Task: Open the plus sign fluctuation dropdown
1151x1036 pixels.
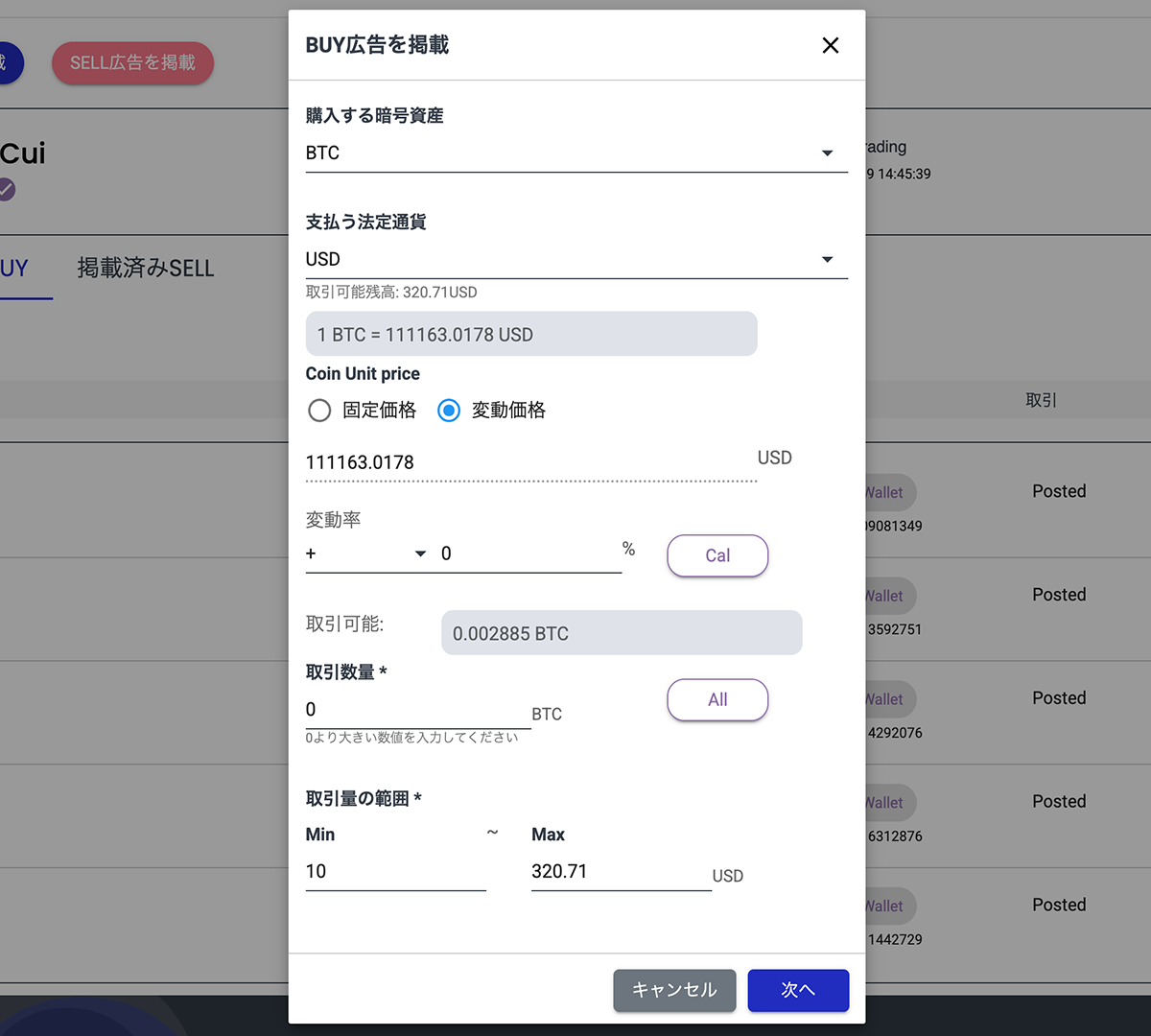Action: 365,553
